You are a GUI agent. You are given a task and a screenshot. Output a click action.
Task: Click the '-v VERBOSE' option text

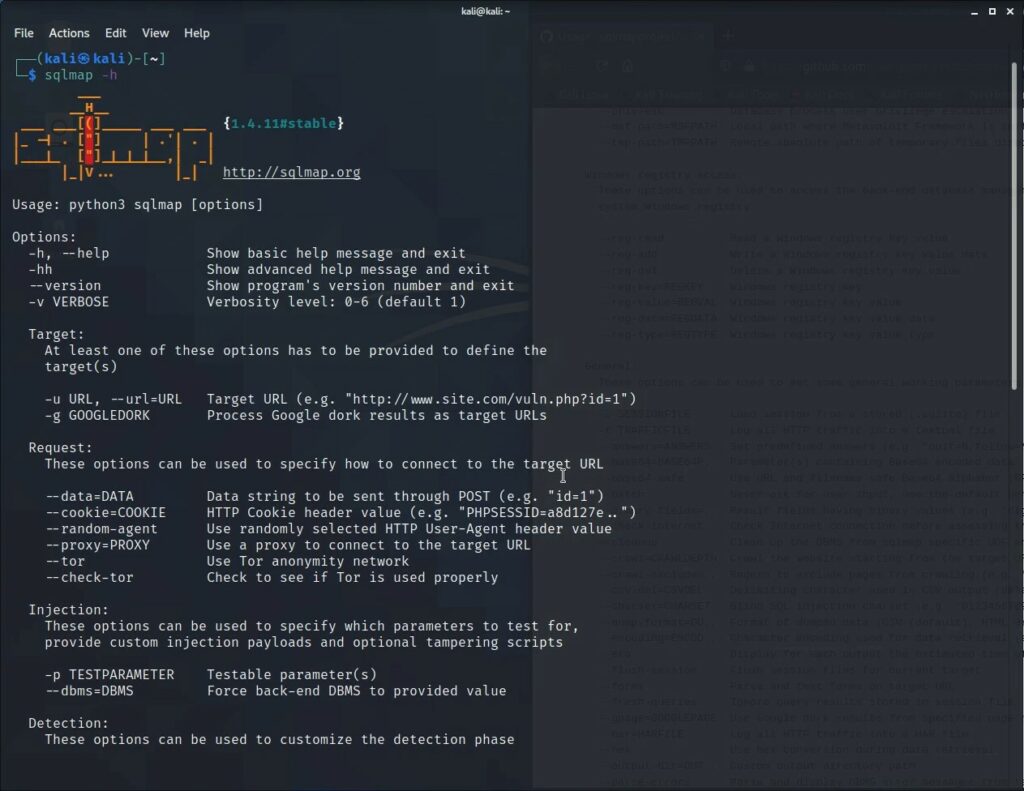coord(69,302)
